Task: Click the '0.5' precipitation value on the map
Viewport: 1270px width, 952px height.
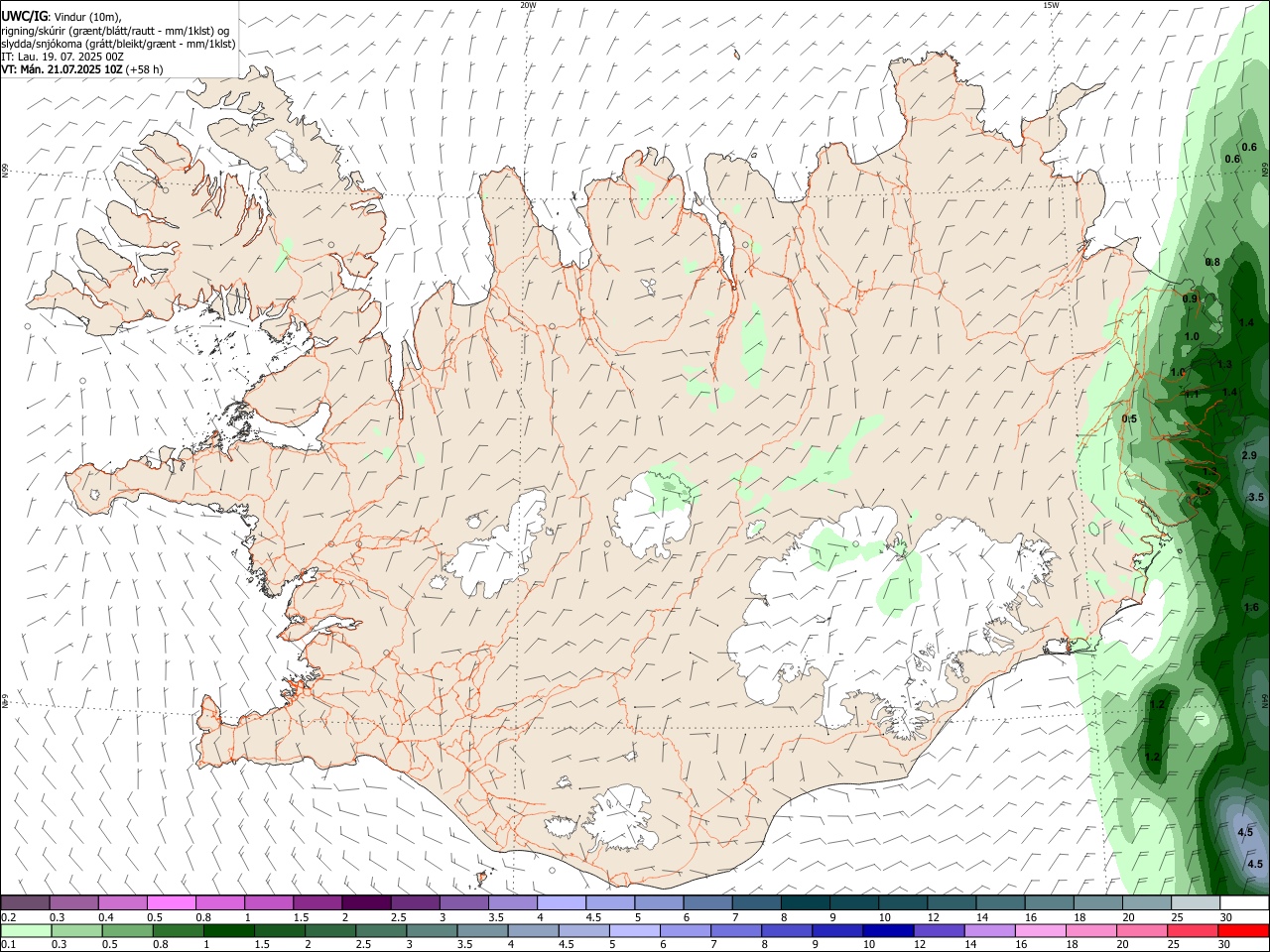Action: pyautogui.click(x=1129, y=418)
